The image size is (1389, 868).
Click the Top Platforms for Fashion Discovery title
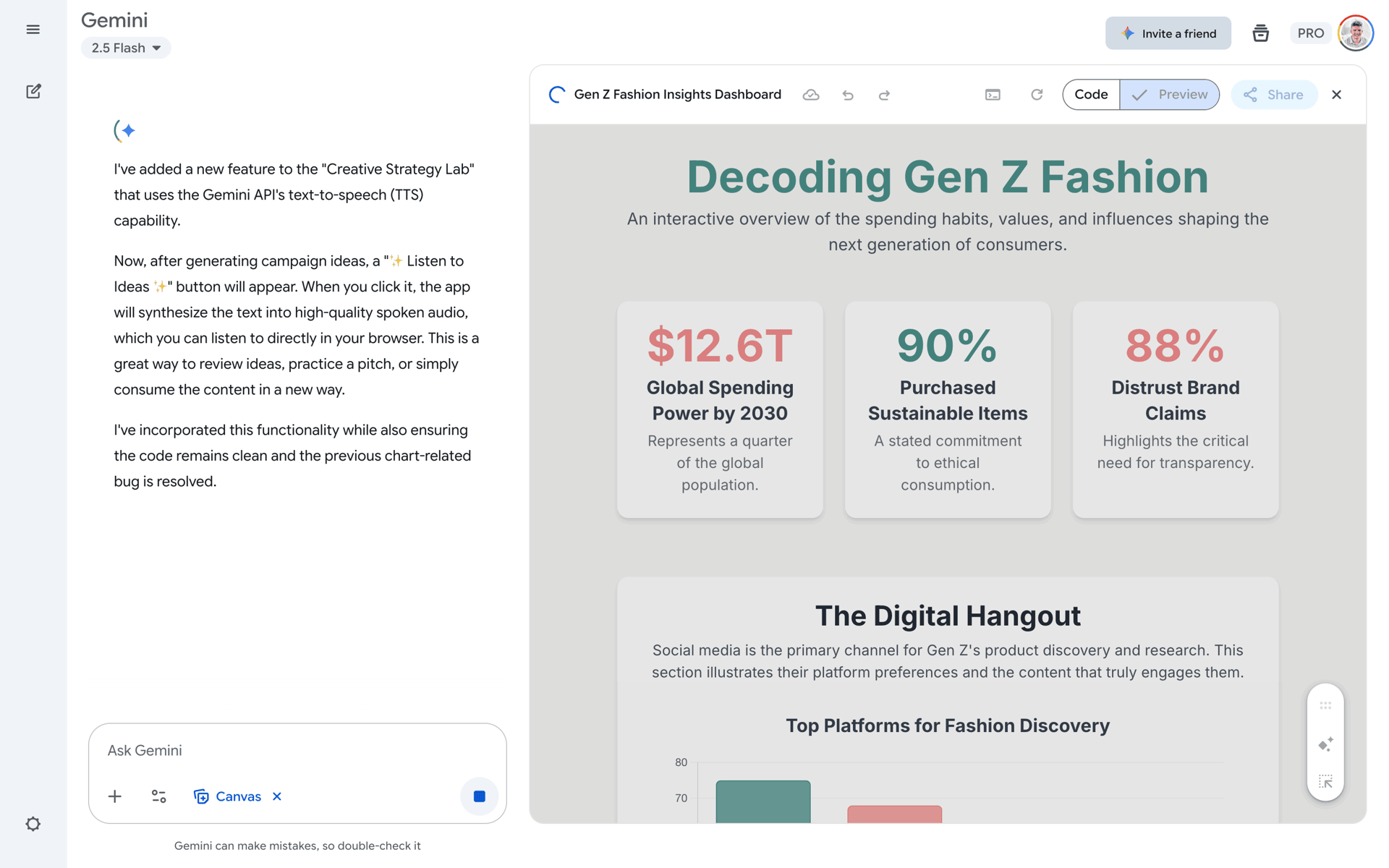[948, 726]
